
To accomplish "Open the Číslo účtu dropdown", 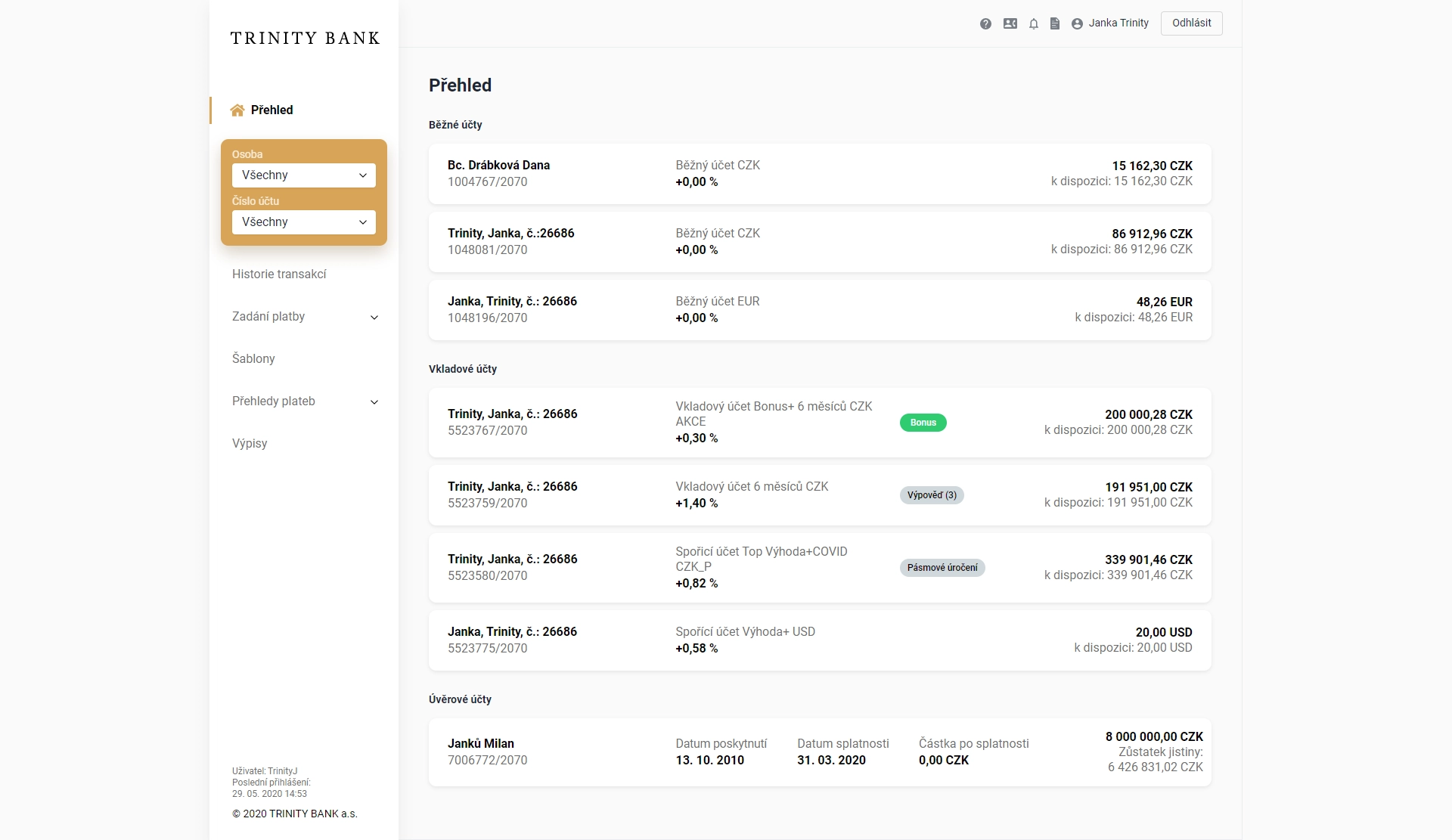I will point(303,222).
